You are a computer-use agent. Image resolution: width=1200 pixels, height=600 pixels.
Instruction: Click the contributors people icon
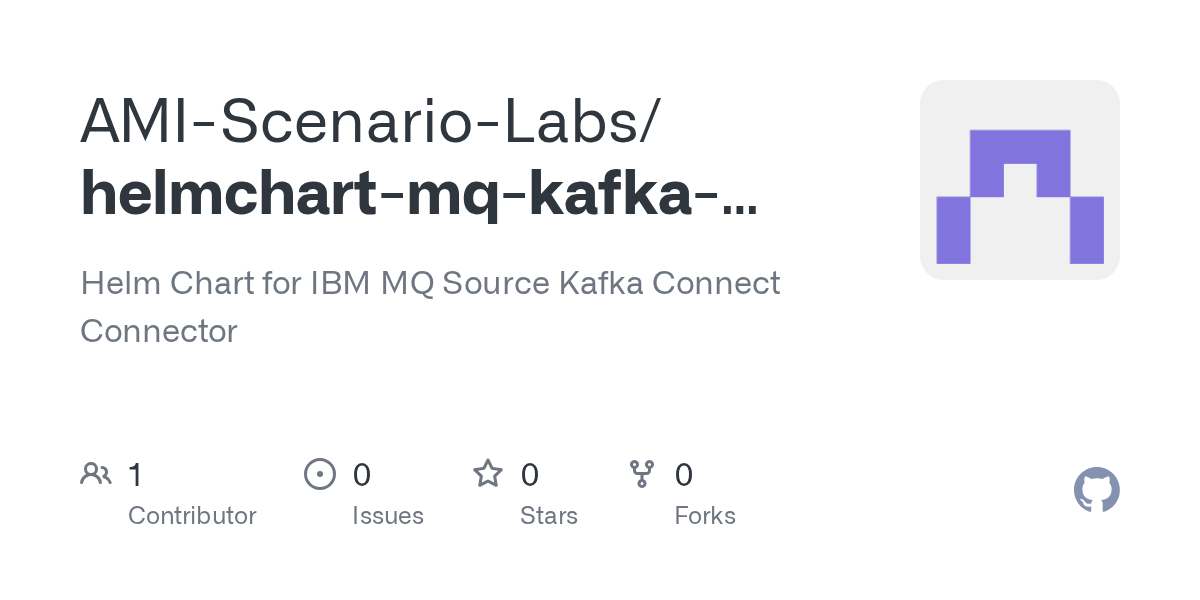(x=95, y=474)
